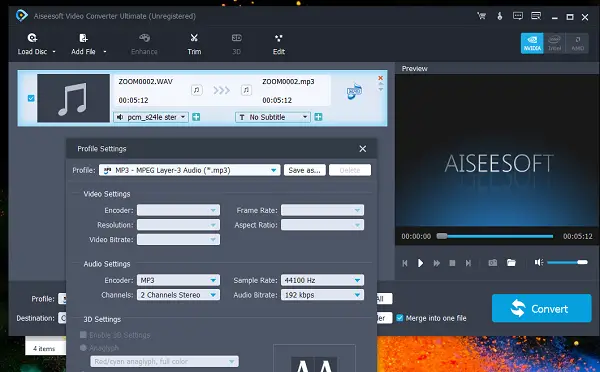Click the Add File button

(83, 44)
